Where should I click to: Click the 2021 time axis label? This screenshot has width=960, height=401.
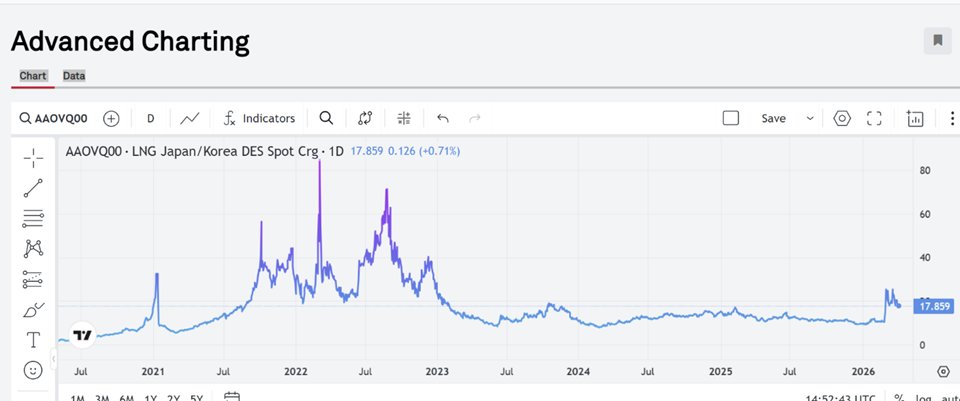point(153,372)
